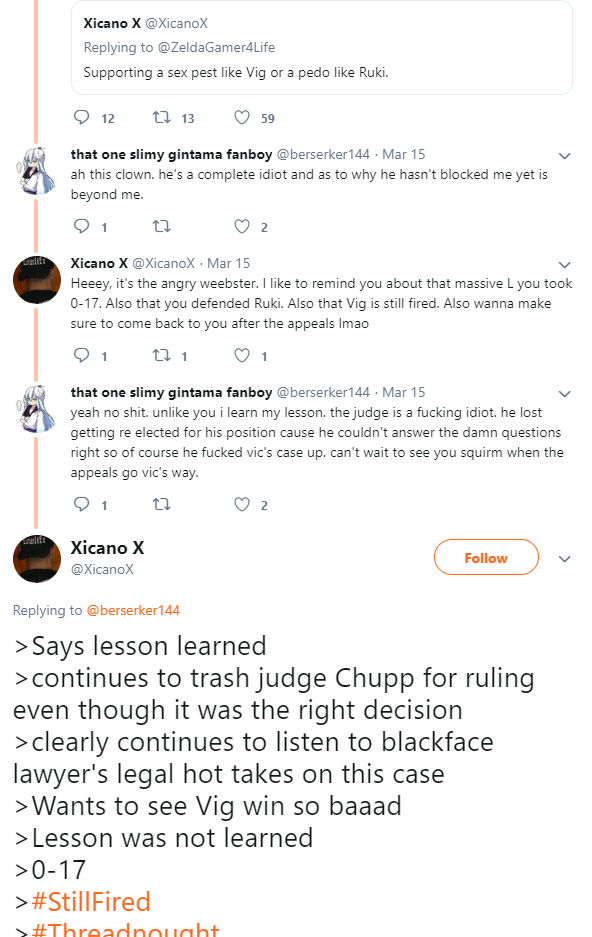This screenshot has height=937, width=592.
Task: Retweet the quoted tweet with 13 retweets
Action: point(162,117)
